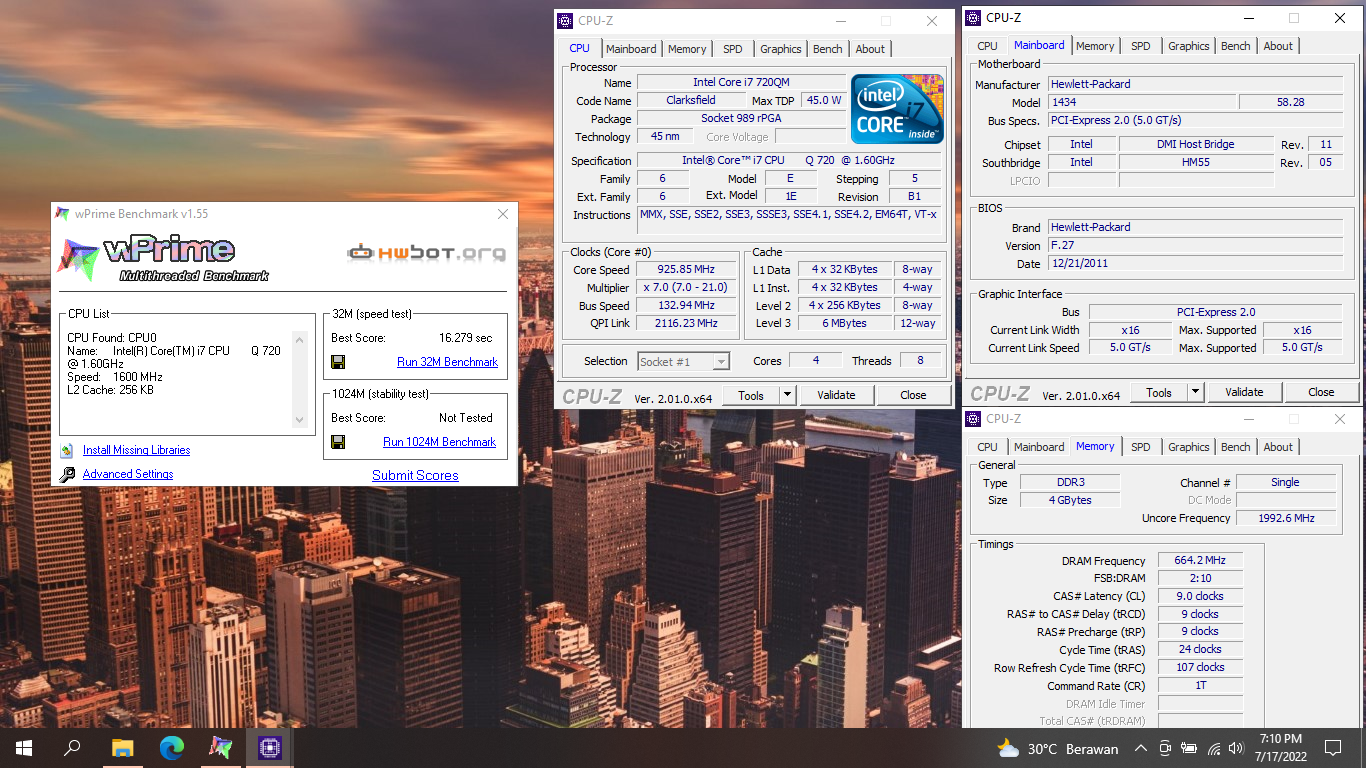Image resolution: width=1366 pixels, height=768 pixels.
Task: Click the wPrime title bar app icon
Action: (x=63, y=214)
